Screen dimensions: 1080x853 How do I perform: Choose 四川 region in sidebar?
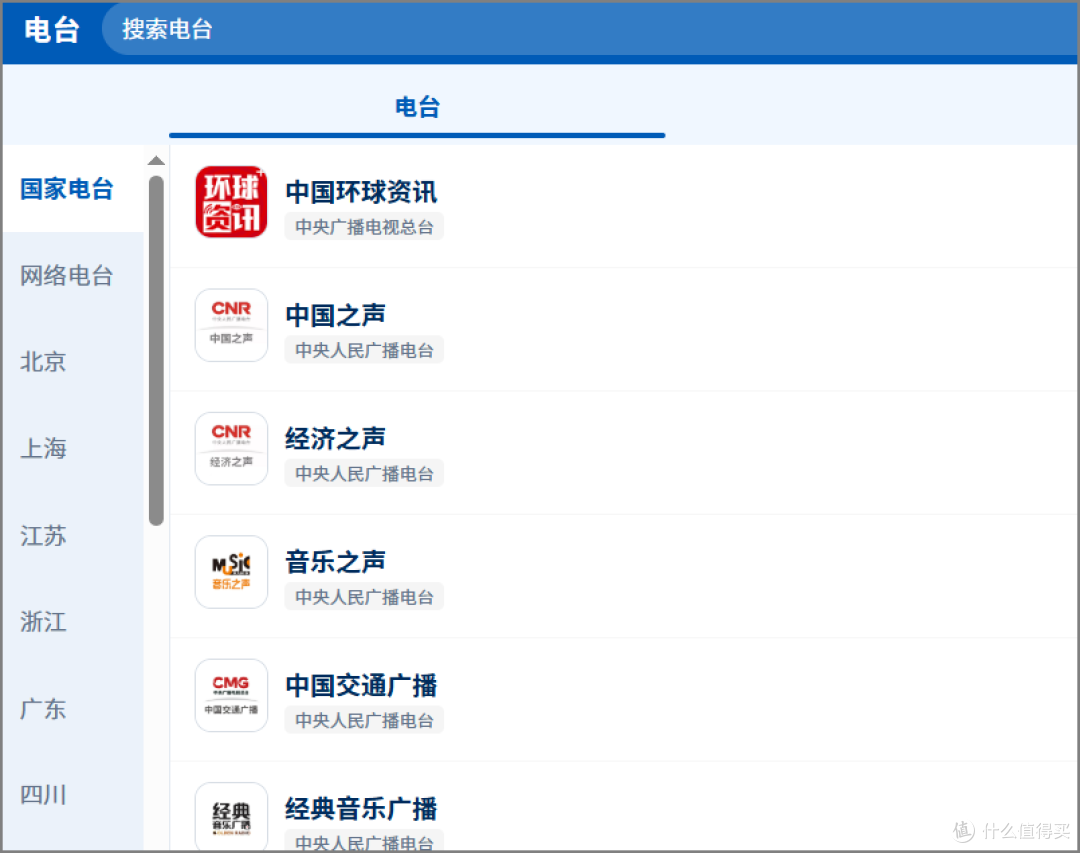[x=44, y=795]
